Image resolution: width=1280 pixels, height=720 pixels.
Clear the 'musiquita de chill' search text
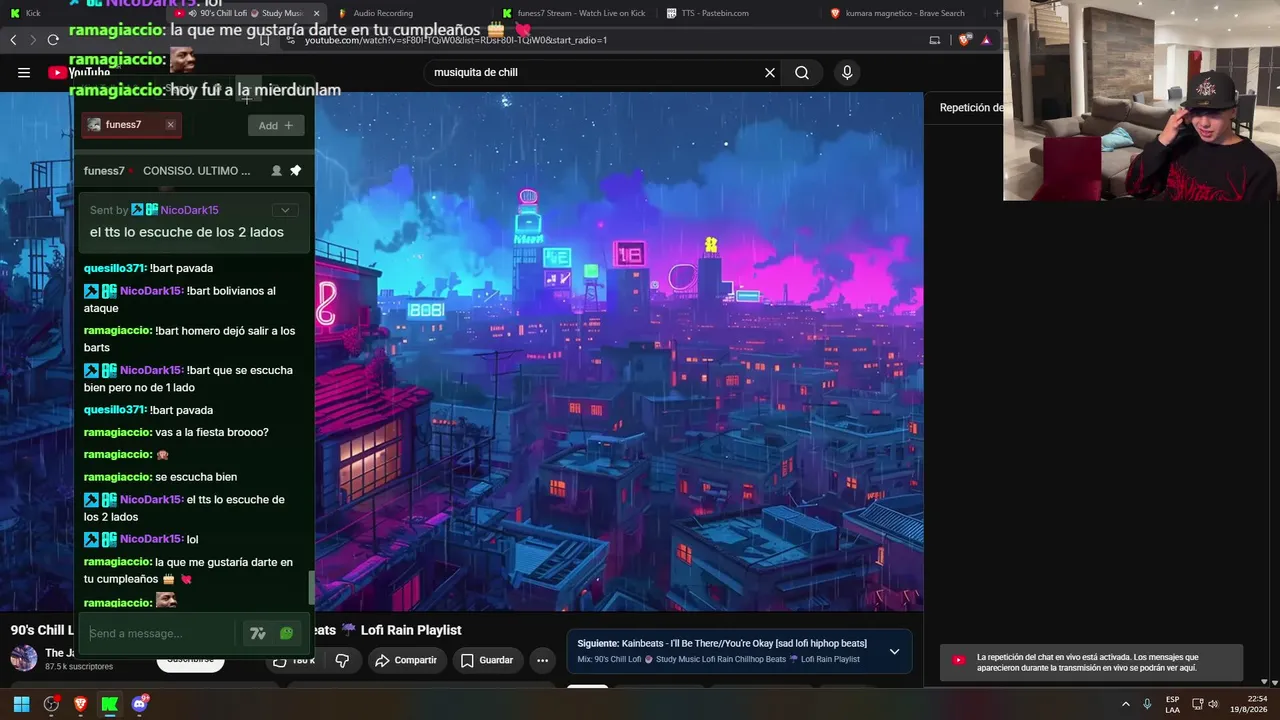[x=770, y=72]
